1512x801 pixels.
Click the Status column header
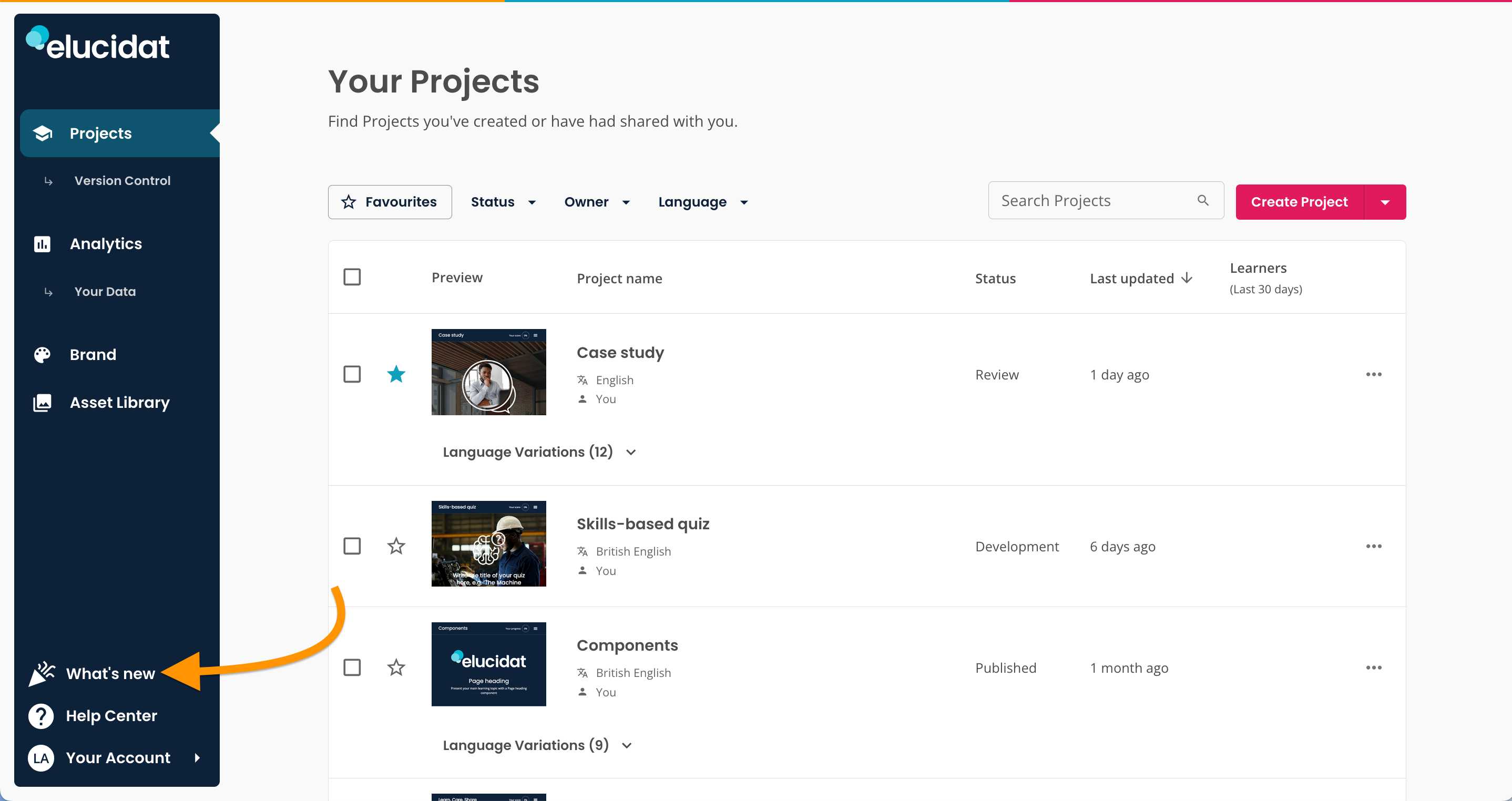(995, 278)
